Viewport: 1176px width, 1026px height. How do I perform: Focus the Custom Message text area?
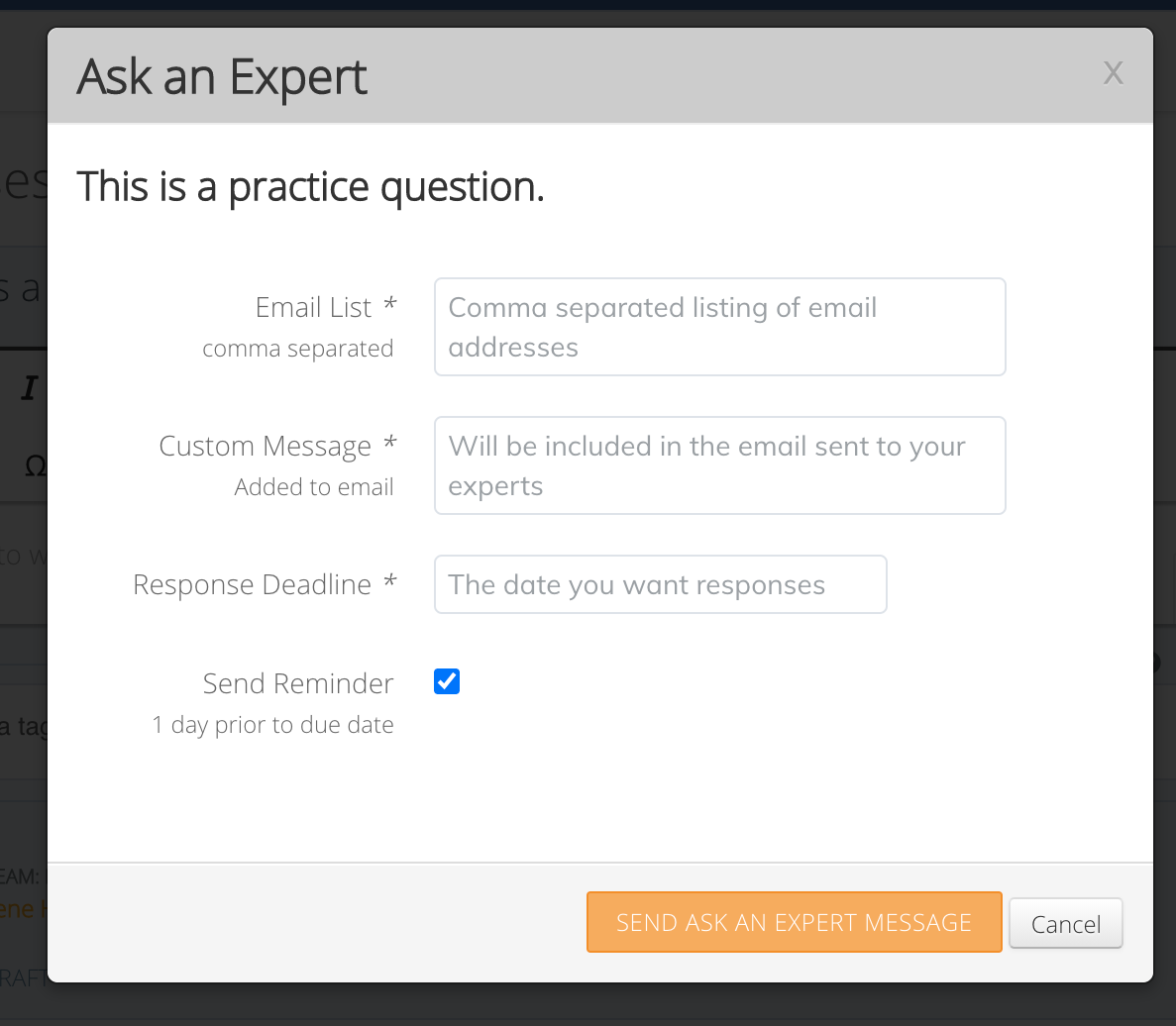[x=719, y=465]
